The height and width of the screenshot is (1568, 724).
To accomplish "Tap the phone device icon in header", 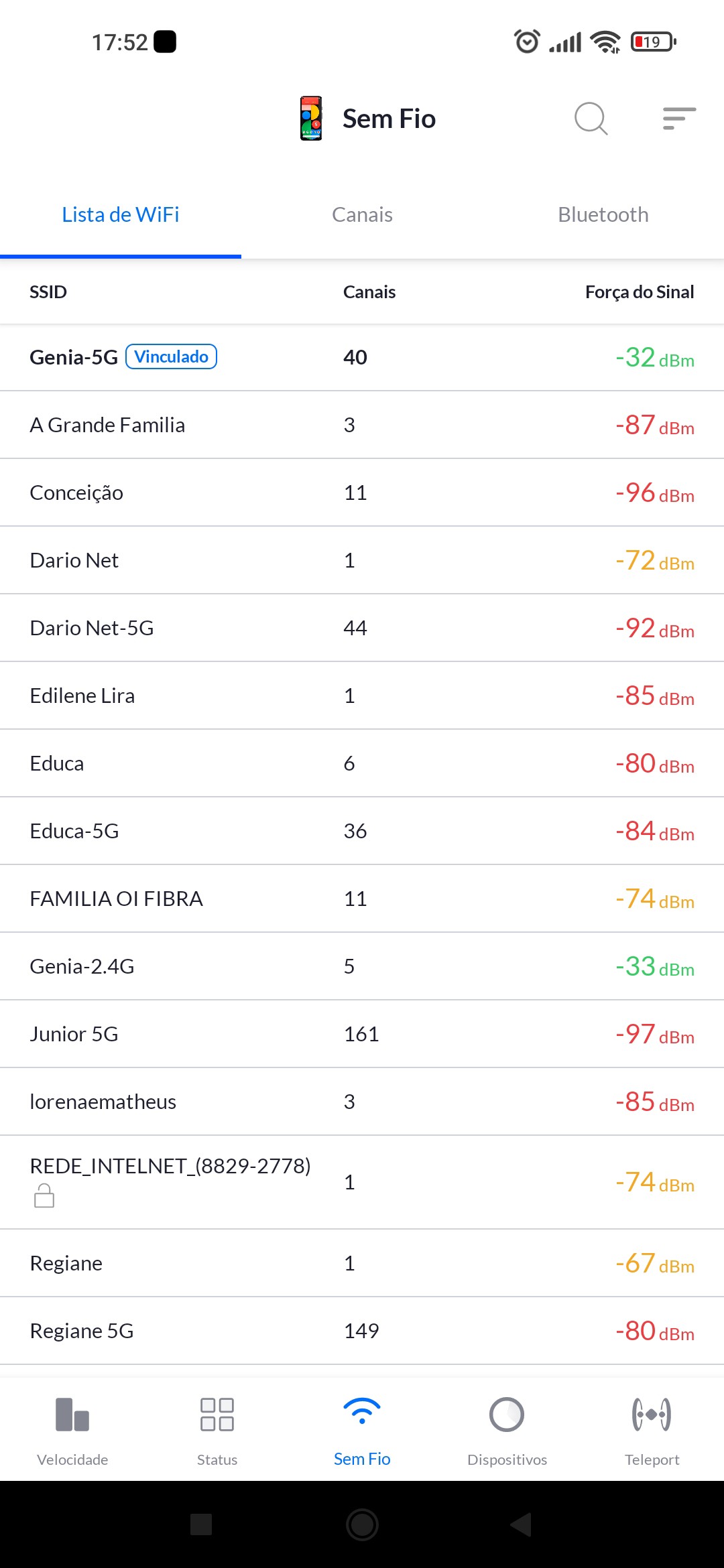I will 311,119.
